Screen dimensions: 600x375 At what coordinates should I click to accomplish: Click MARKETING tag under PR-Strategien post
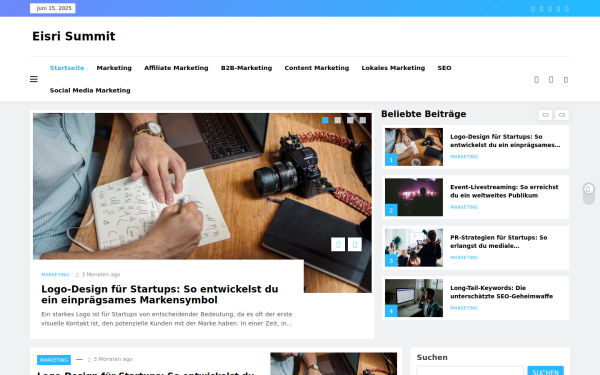pos(464,258)
